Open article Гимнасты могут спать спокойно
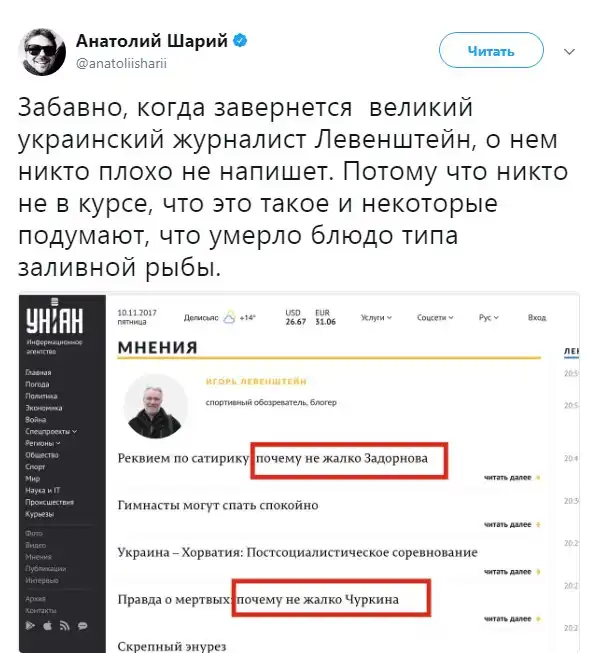 (x=218, y=505)
